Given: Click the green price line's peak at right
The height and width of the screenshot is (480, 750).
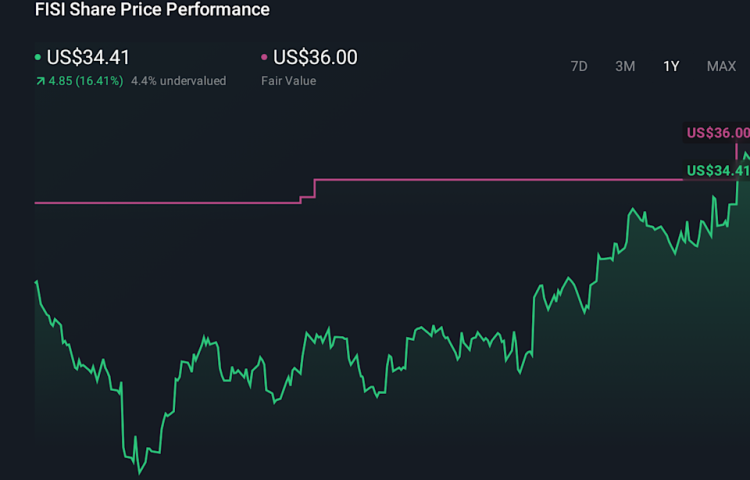Looking at the screenshot, I should [x=745, y=153].
